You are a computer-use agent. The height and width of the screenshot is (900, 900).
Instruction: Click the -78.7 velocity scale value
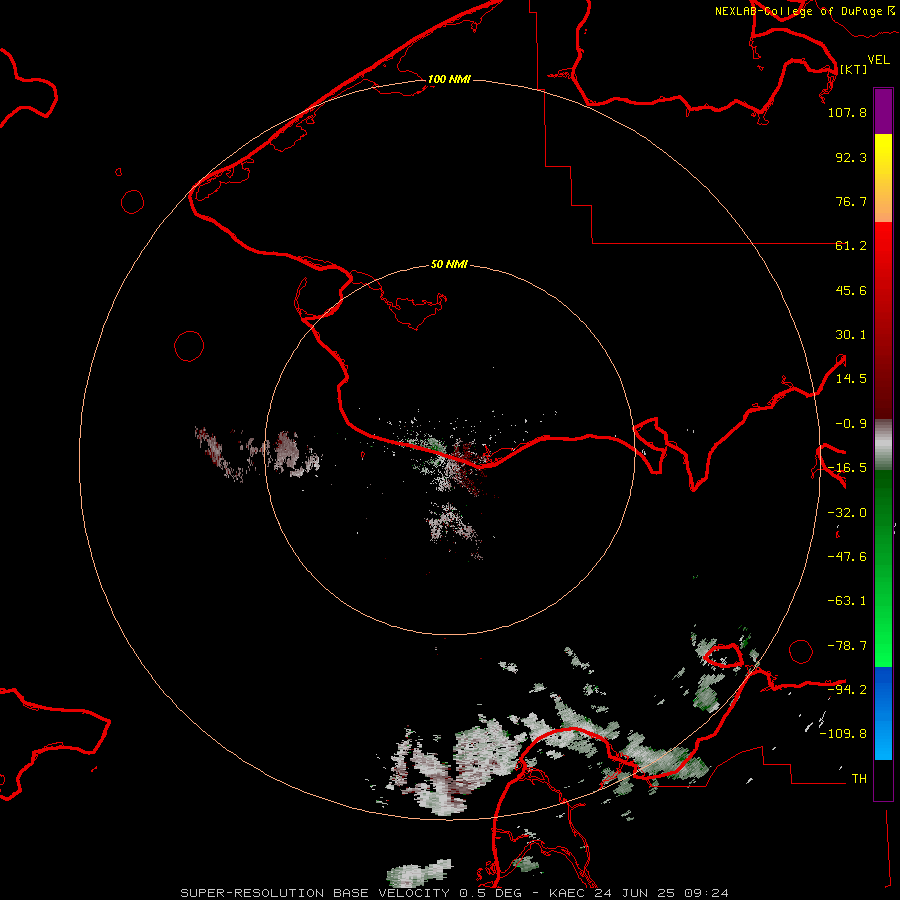(847, 646)
